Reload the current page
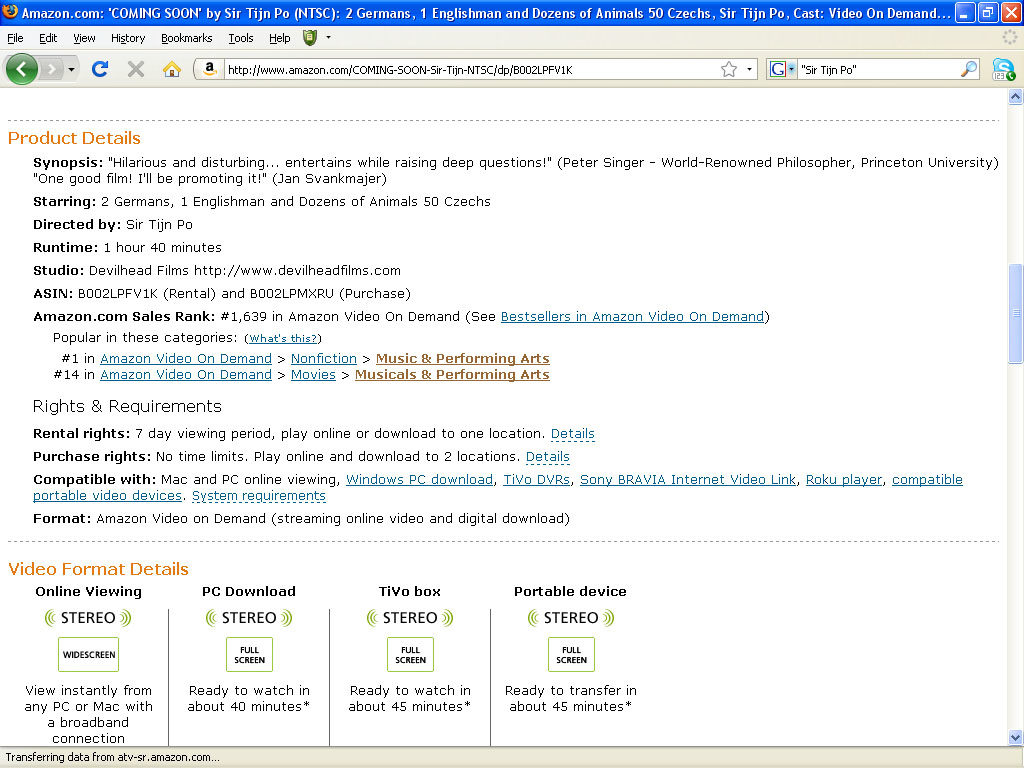1024x768 pixels. tap(100, 69)
